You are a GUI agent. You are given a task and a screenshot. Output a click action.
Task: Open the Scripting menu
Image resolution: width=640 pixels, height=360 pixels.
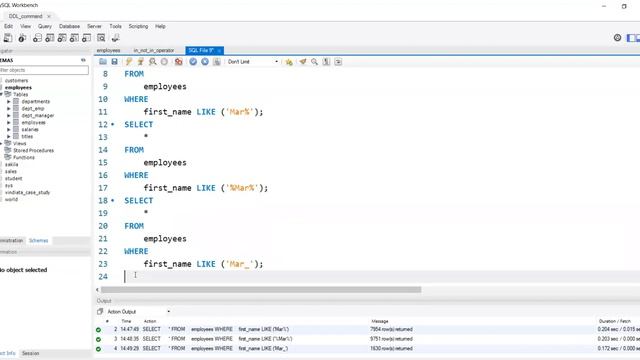click(x=138, y=26)
